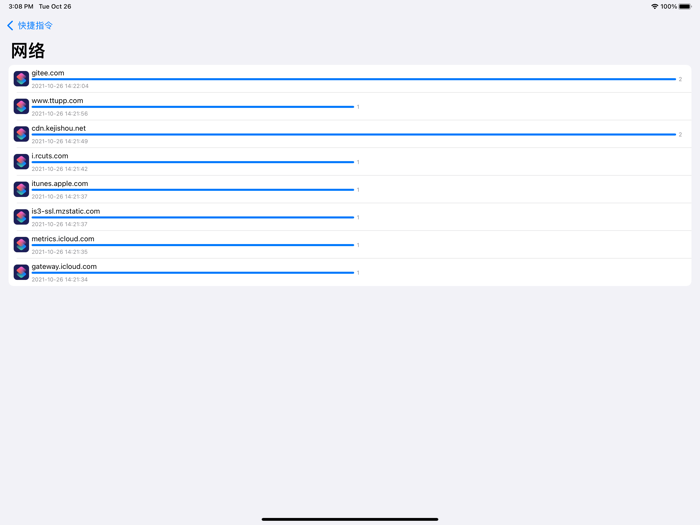This screenshot has width=700, height=525.
Task: Tap the Shortcuts icon beside metrics.icloud.com
Action: (21, 244)
